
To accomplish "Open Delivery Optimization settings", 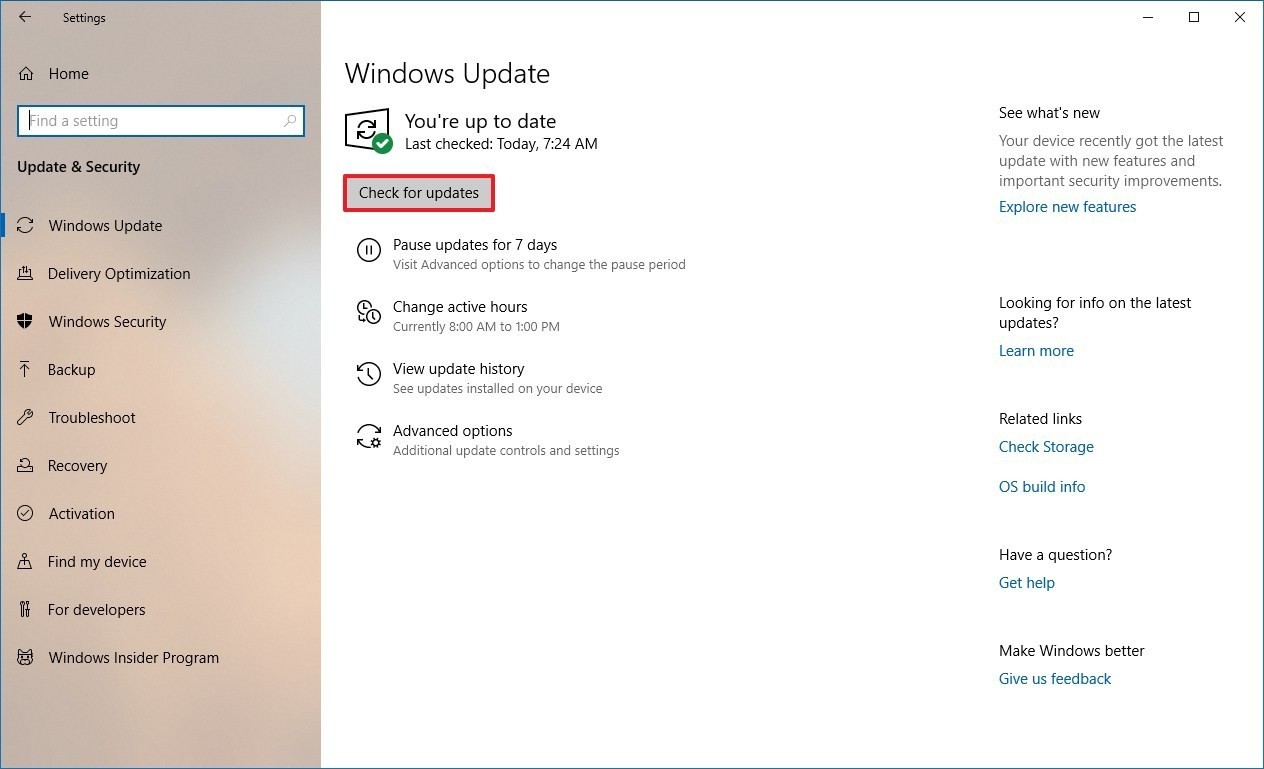I will (118, 274).
